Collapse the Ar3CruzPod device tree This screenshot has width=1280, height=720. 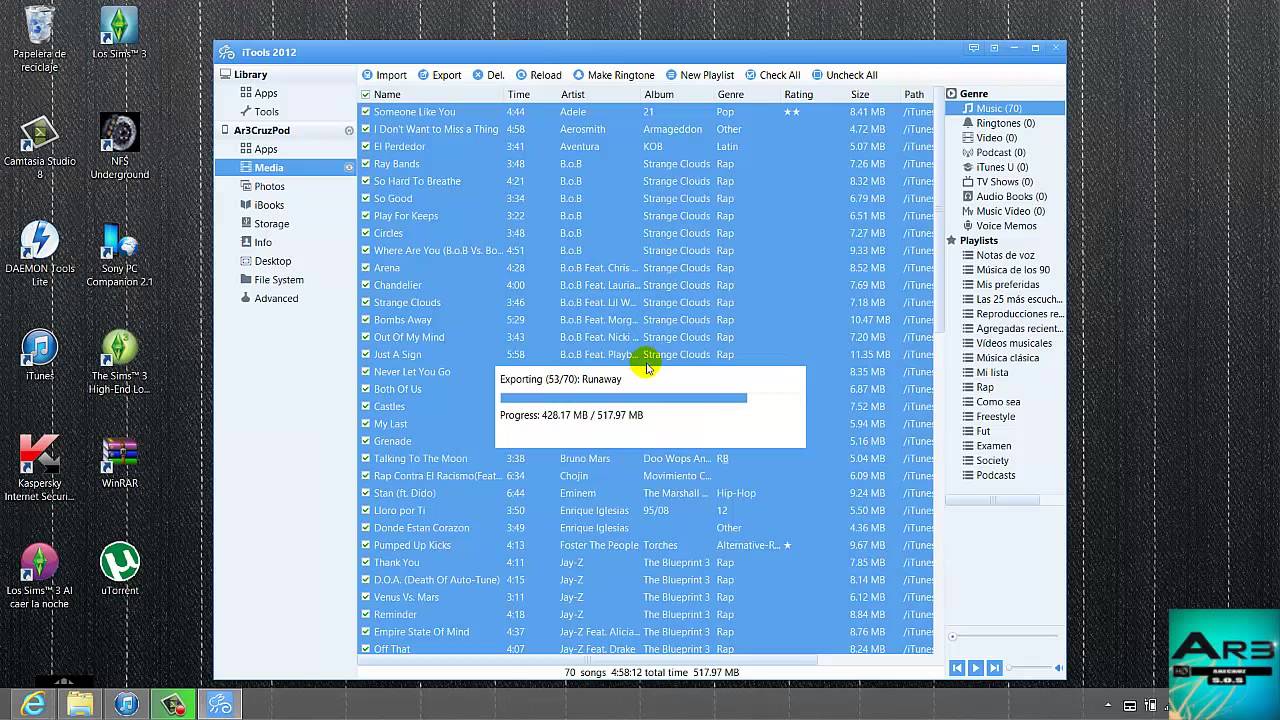225,130
